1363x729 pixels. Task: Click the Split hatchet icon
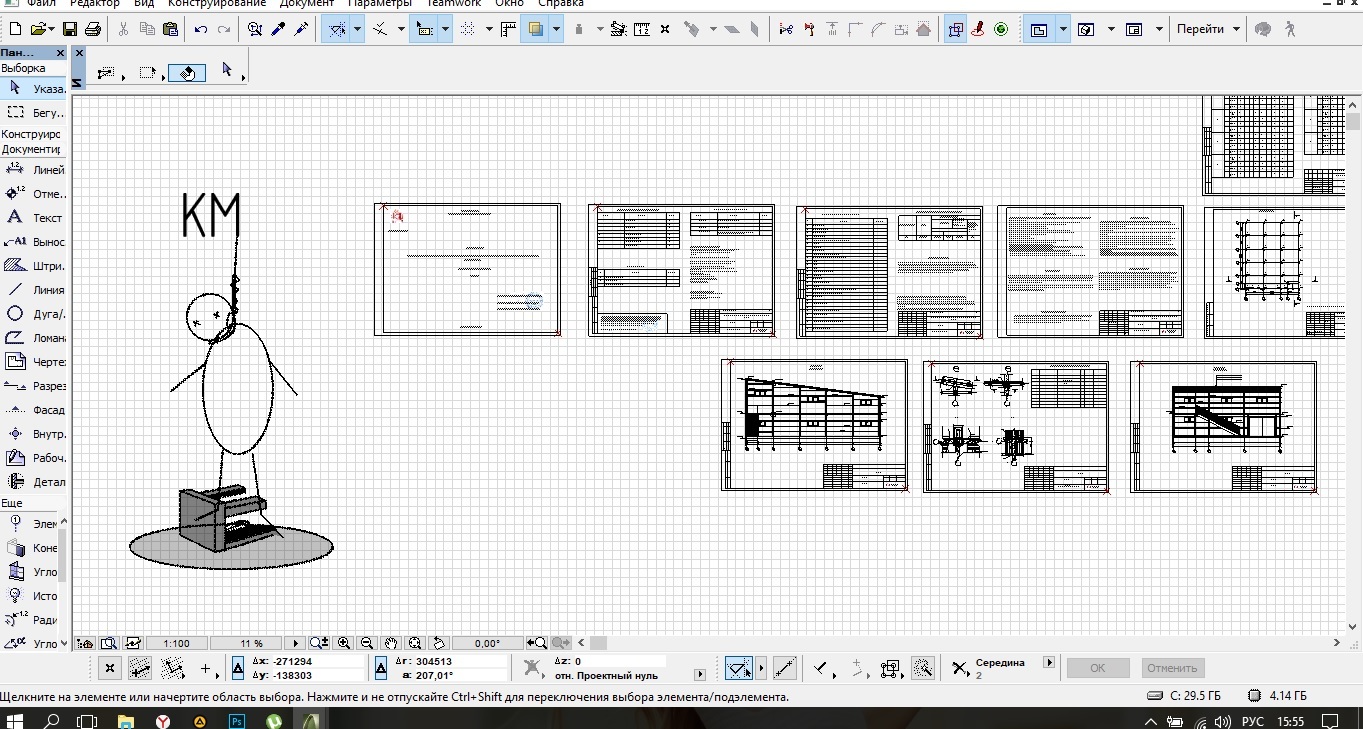(810, 30)
